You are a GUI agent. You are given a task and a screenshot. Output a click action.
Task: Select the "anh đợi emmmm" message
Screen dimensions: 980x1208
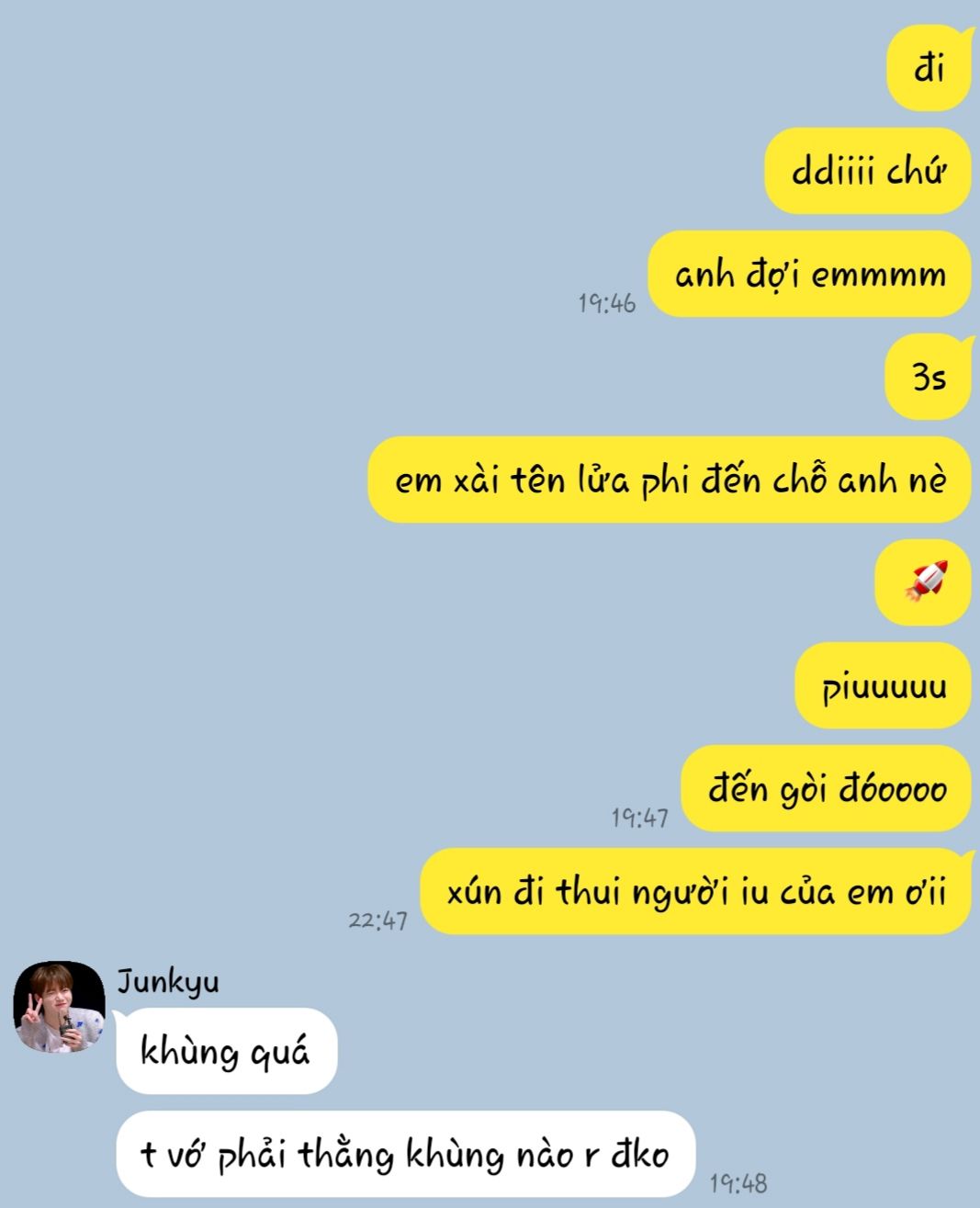point(809,274)
